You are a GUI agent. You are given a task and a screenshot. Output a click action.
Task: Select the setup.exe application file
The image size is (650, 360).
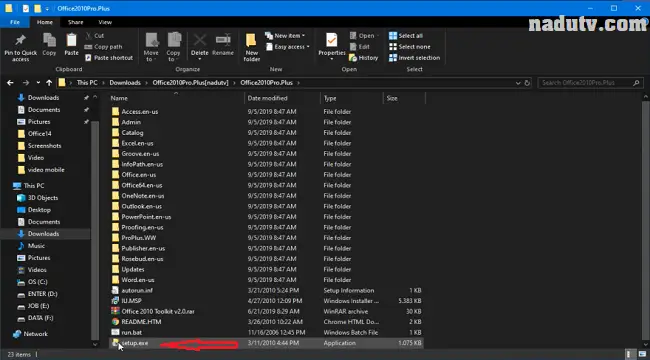pyautogui.click(x=266, y=343)
